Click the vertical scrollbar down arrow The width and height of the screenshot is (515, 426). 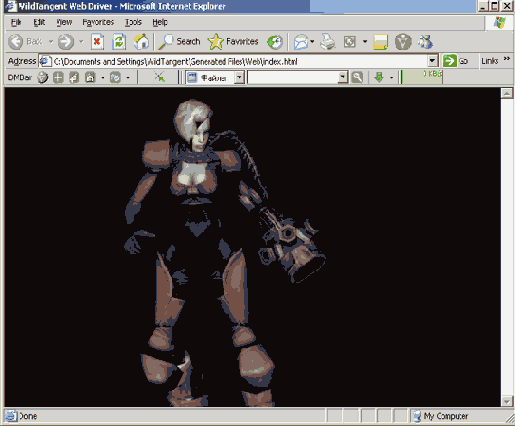coord(507,401)
